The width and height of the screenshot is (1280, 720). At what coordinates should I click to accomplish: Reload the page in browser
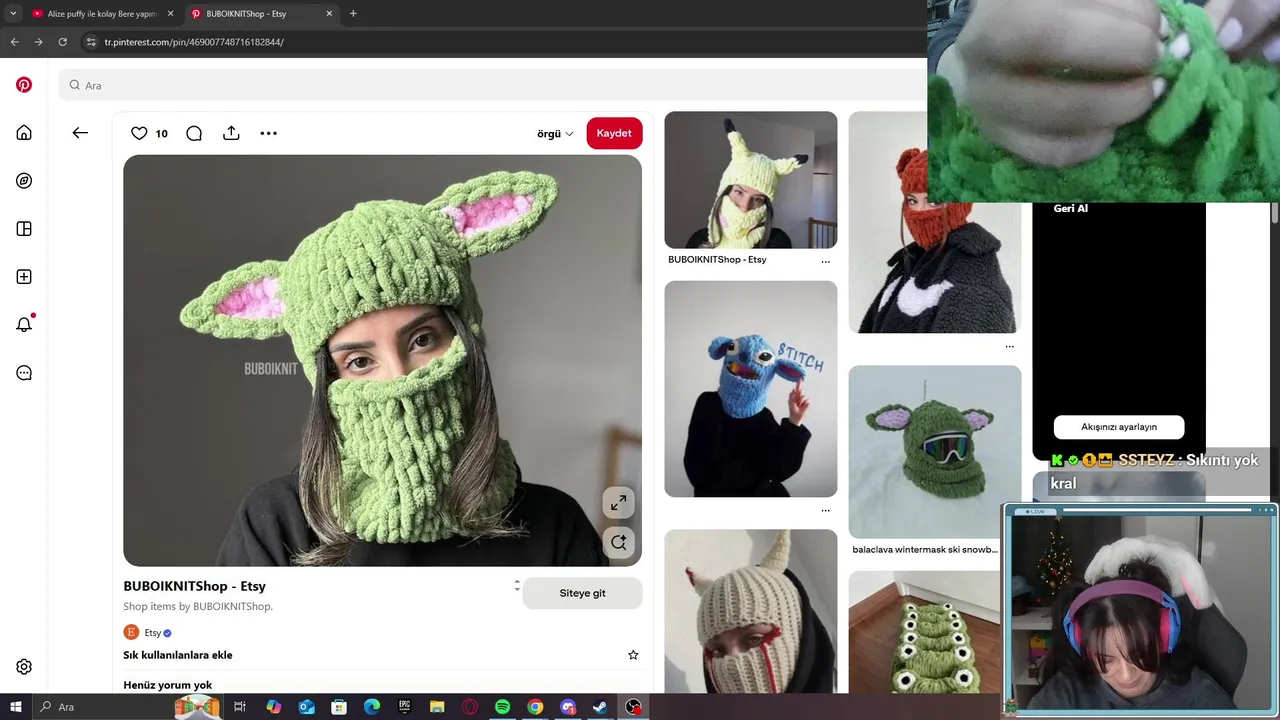tap(62, 42)
